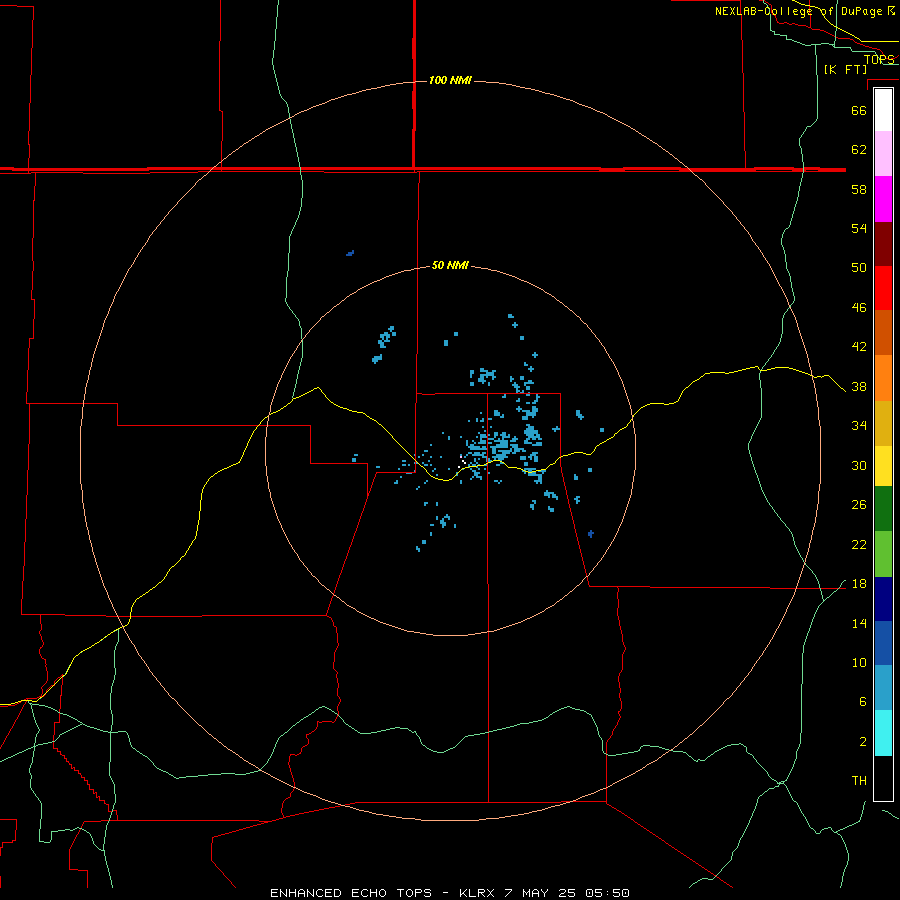Screen dimensions: 900x900
Task: Click the legend value "6"
Action: tap(862, 701)
